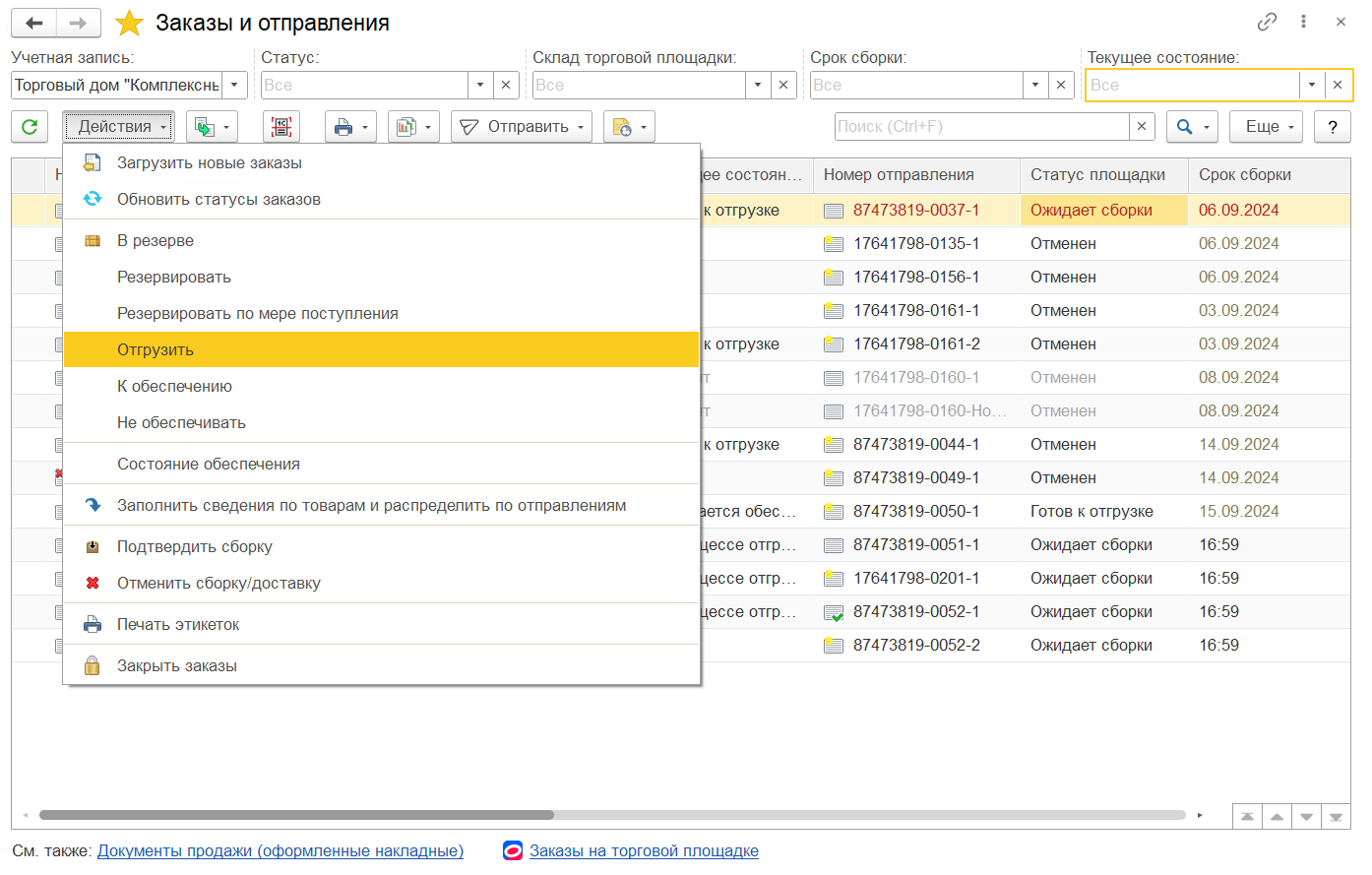1372x875 pixels.
Task: Click into the Поиск search field
Action: point(980,127)
